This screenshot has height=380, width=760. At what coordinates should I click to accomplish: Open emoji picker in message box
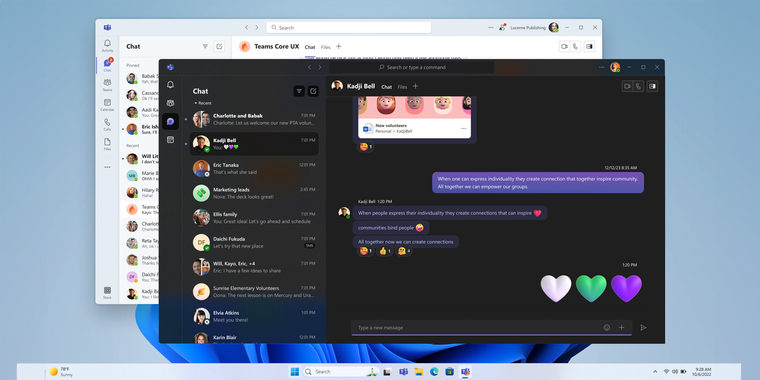pos(606,328)
